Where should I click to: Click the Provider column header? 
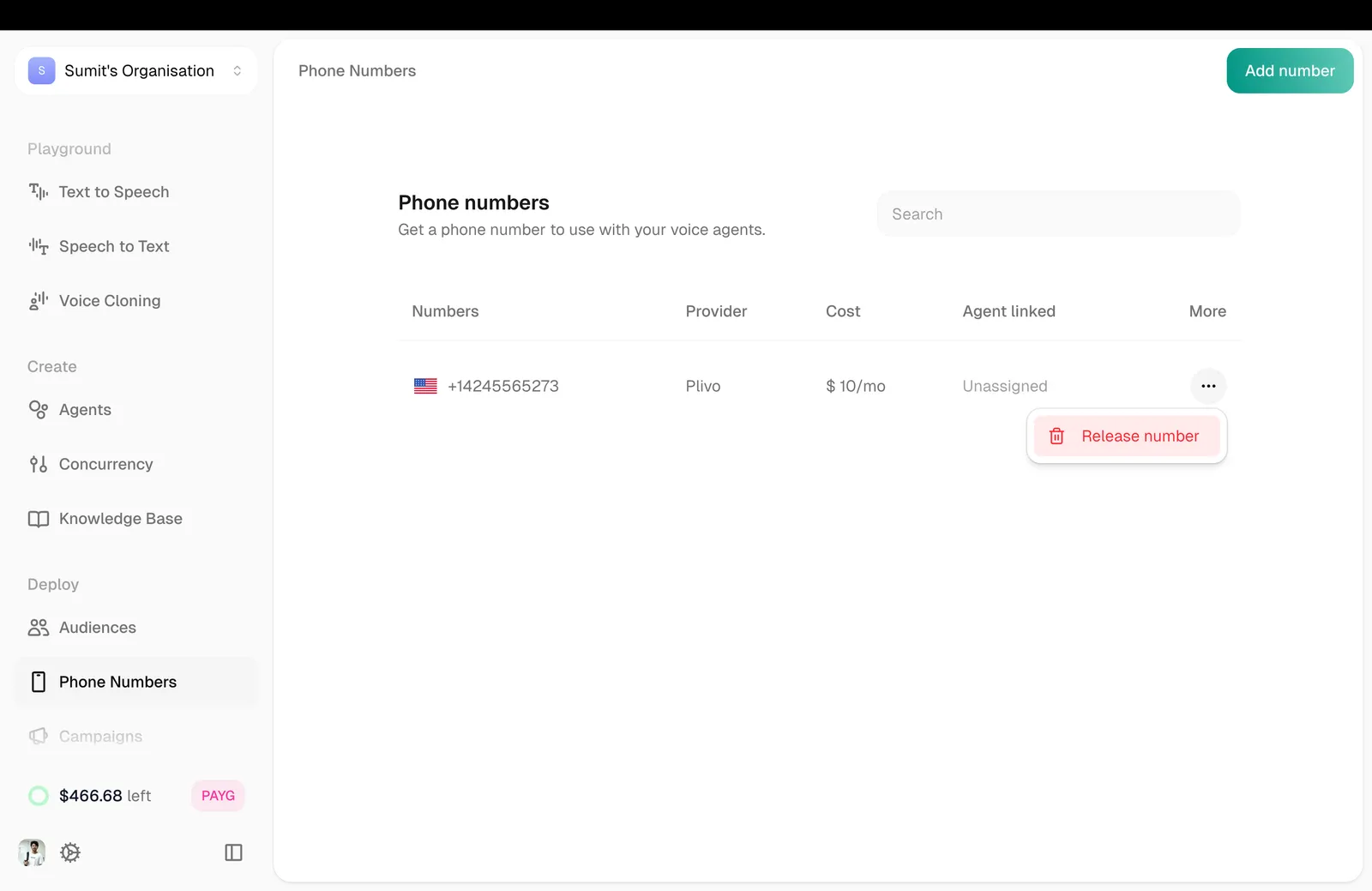(716, 311)
